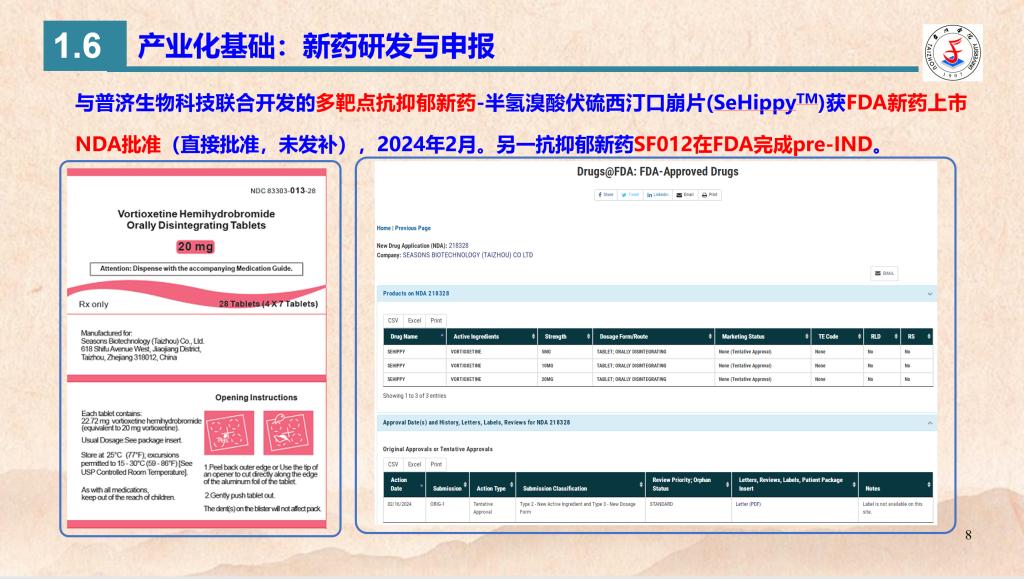
Task: Export the Original Approvals table as CSV
Action: coord(392,464)
